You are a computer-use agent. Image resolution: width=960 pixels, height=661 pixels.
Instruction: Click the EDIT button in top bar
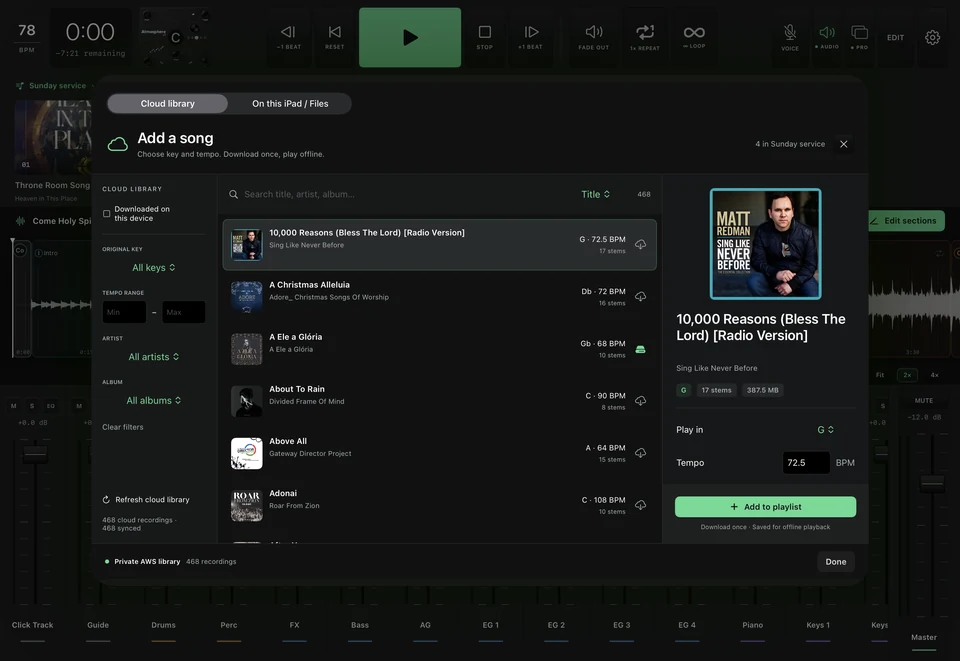[895, 37]
